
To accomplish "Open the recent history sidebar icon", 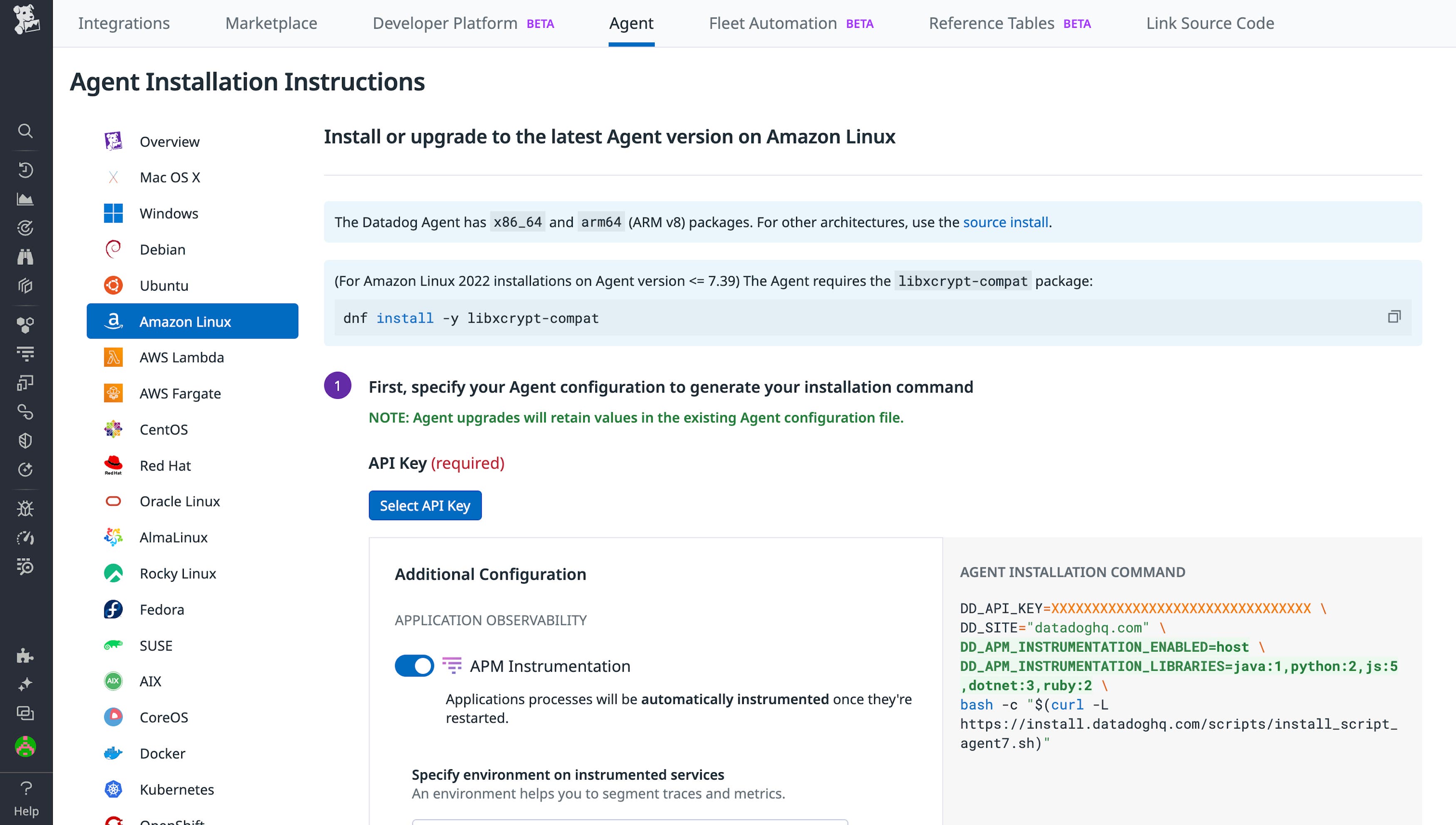I will pyautogui.click(x=25, y=170).
